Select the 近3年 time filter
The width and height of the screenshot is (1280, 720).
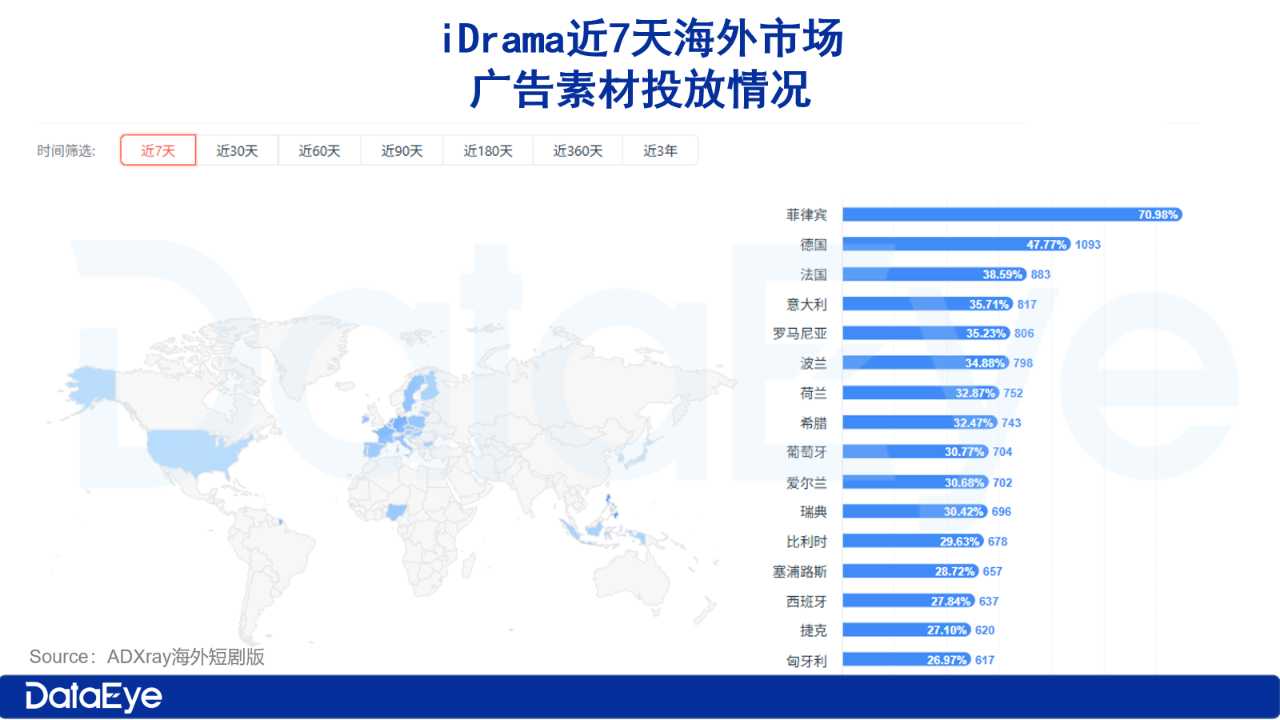(x=660, y=151)
